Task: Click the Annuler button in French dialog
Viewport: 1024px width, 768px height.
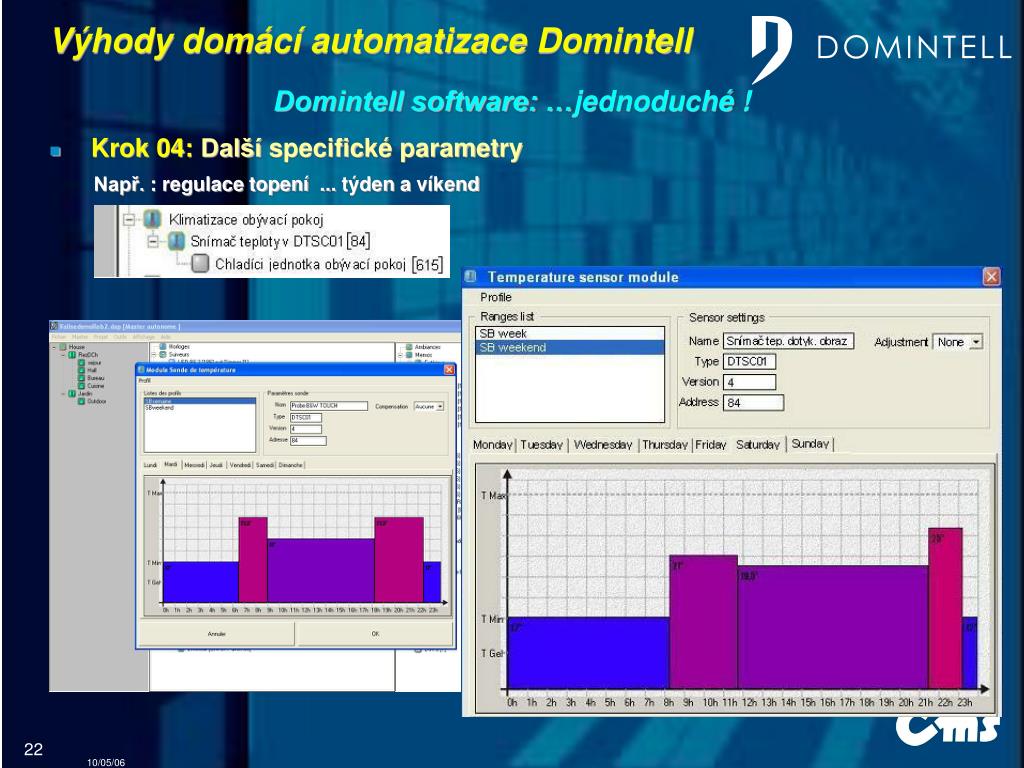Action: coord(216,633)
